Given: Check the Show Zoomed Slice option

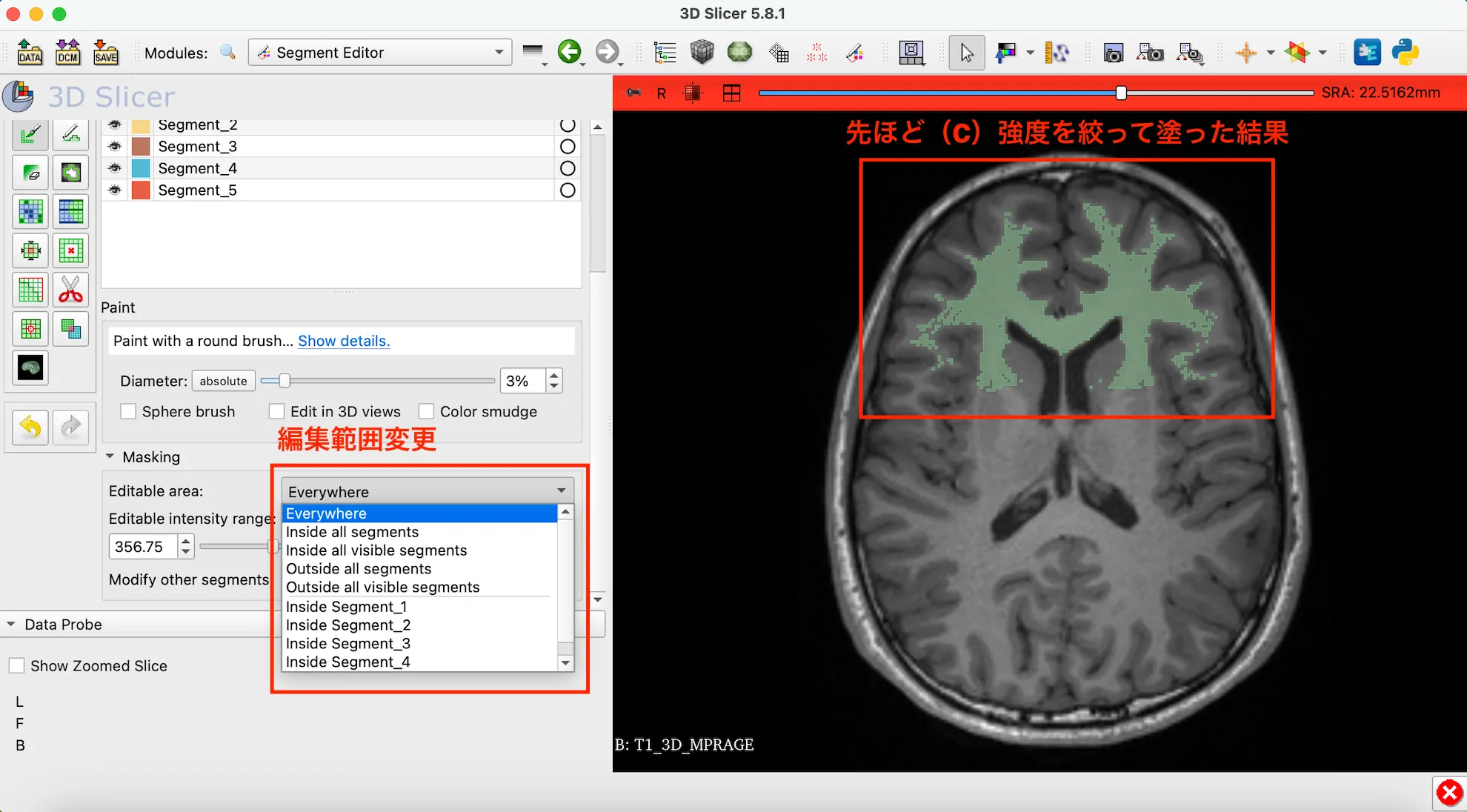Looking at the screenshot, I should pos(17,665).
